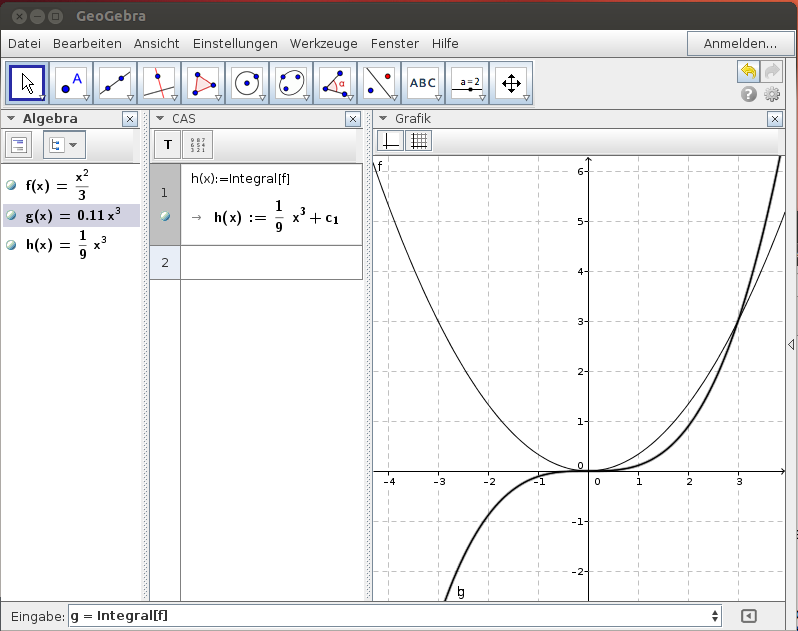Click the Eingabe input field
The height and width of the screenshot is (631, 798).
[x=394, y=616]
